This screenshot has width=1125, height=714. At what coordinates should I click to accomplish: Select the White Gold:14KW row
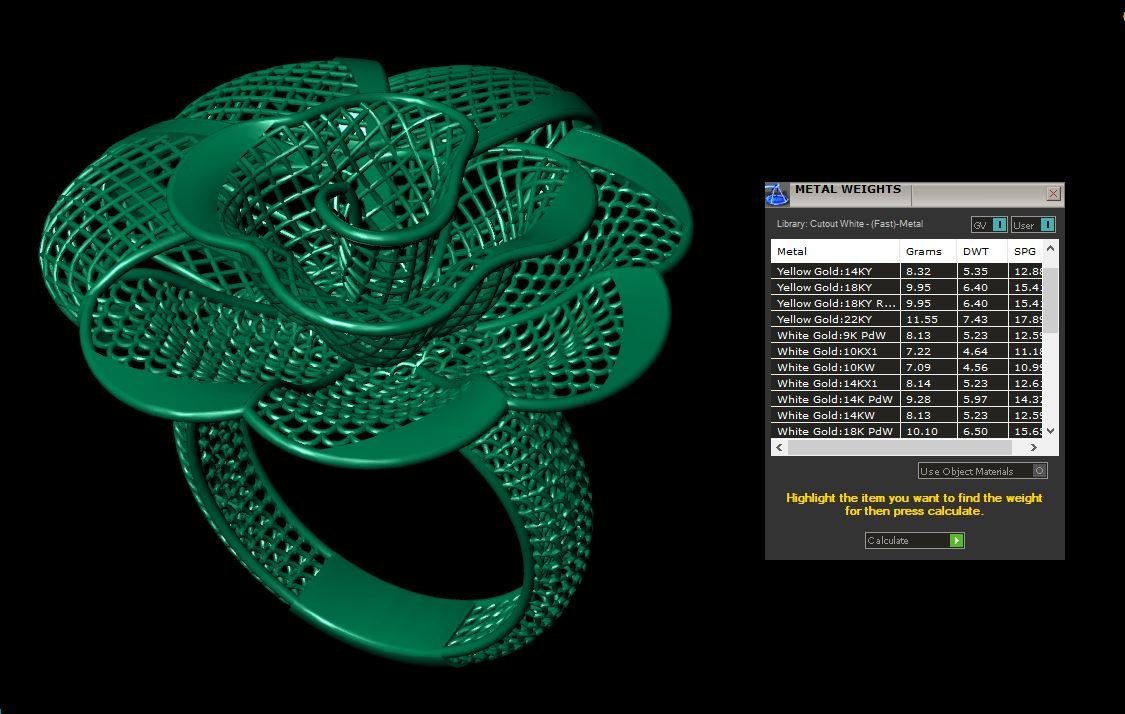point(907,415)
